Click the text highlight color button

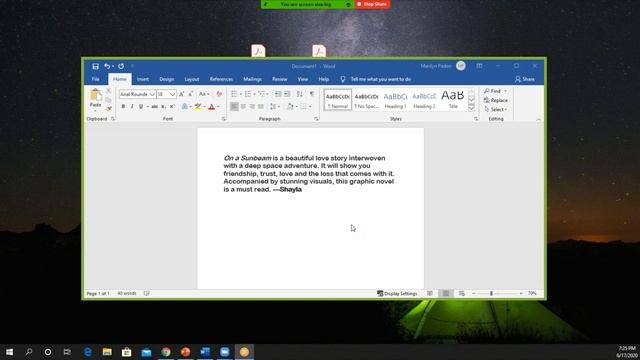pos(198,107)
